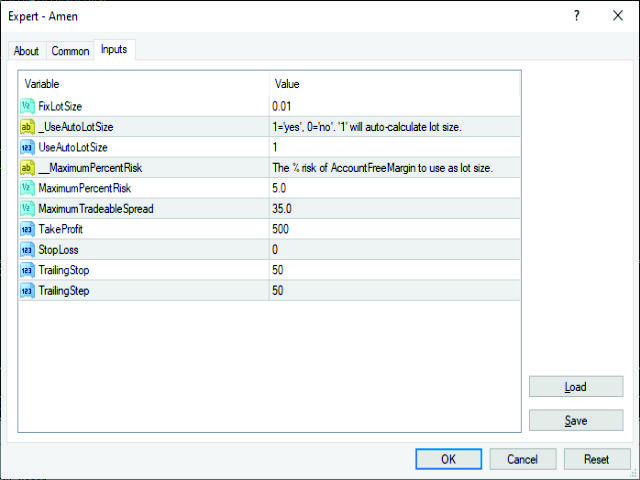The width and height of the screenshot is (640, 480).
Task: Select the TrailingStep variable name
Action: coord(64,291)
